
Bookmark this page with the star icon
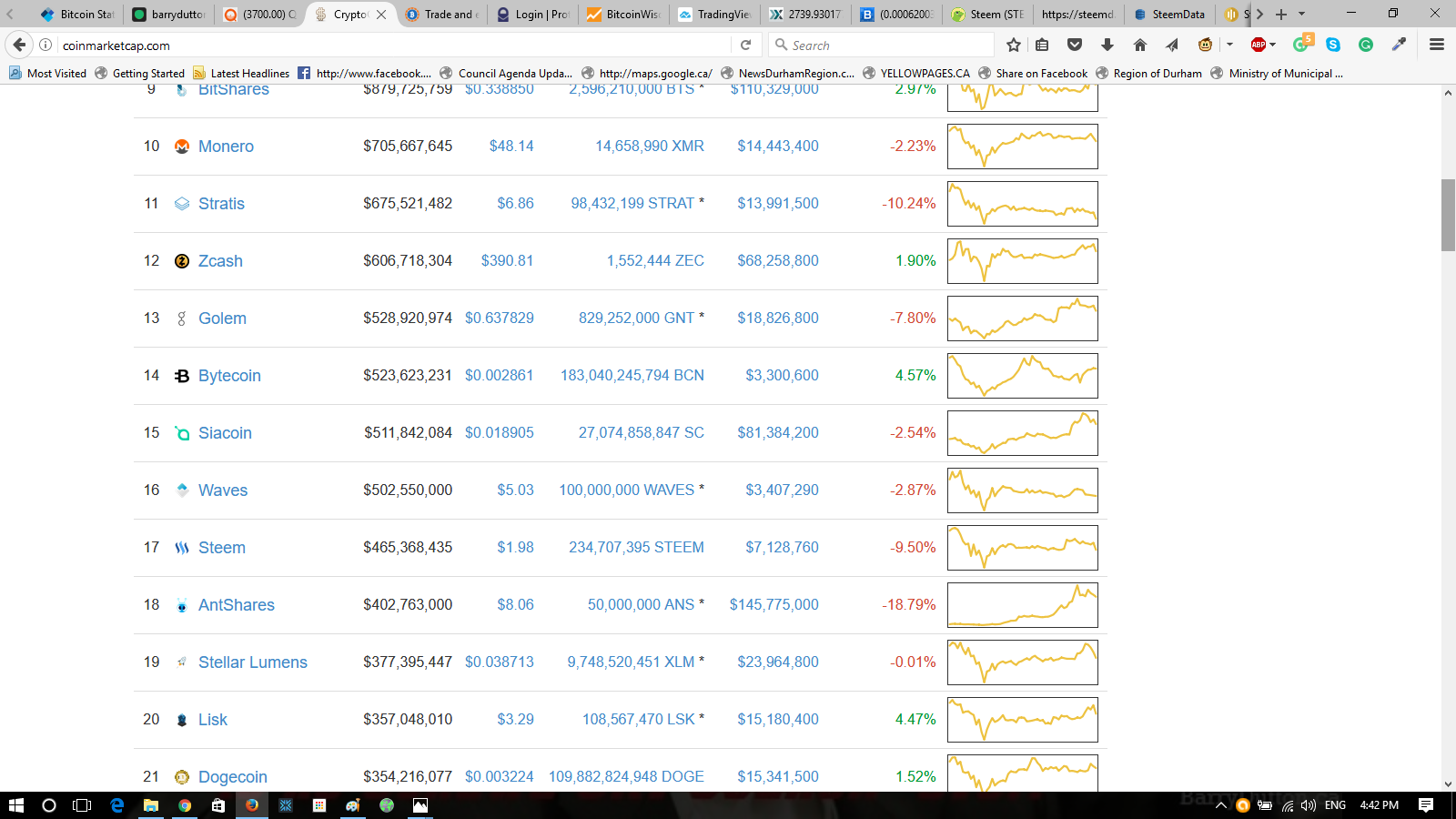point(1014,45)
